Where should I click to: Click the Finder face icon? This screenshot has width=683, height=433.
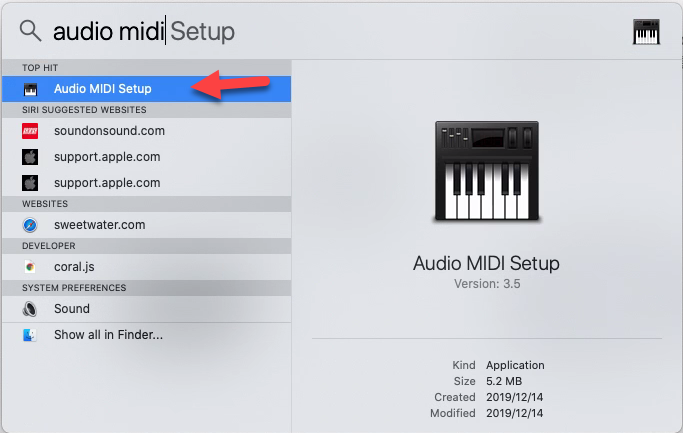tap(30, 335)
